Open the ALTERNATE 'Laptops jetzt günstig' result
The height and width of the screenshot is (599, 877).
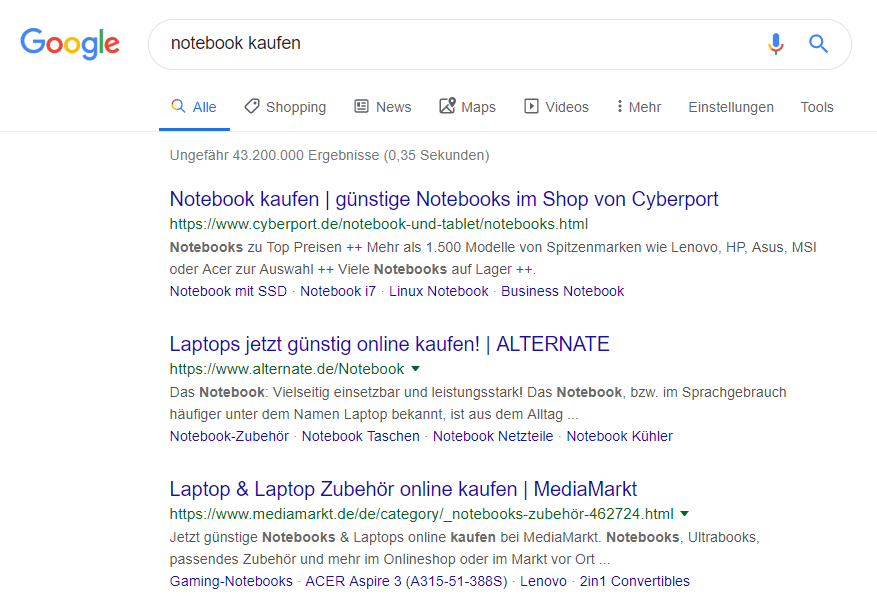tap(390, 344)
